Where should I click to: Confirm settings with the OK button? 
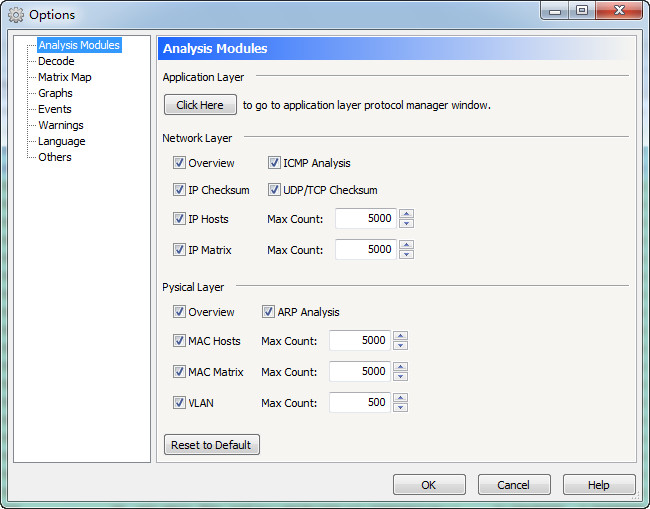coord(429,485)
